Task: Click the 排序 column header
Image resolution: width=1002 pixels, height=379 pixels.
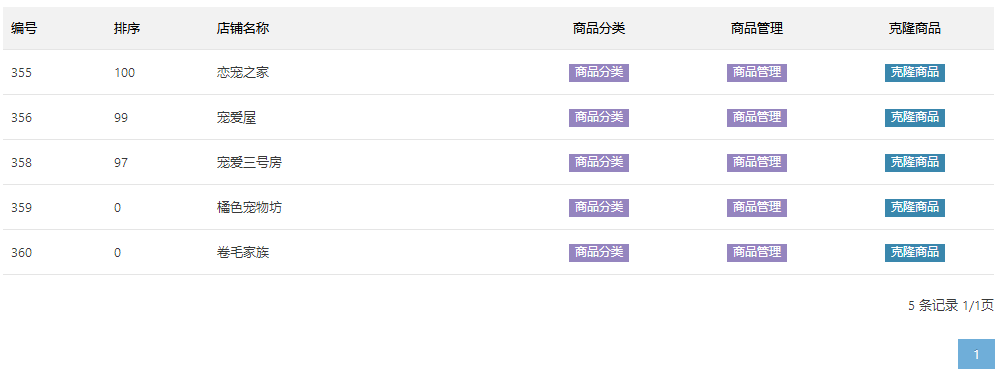Action: (x=127, y=29)
